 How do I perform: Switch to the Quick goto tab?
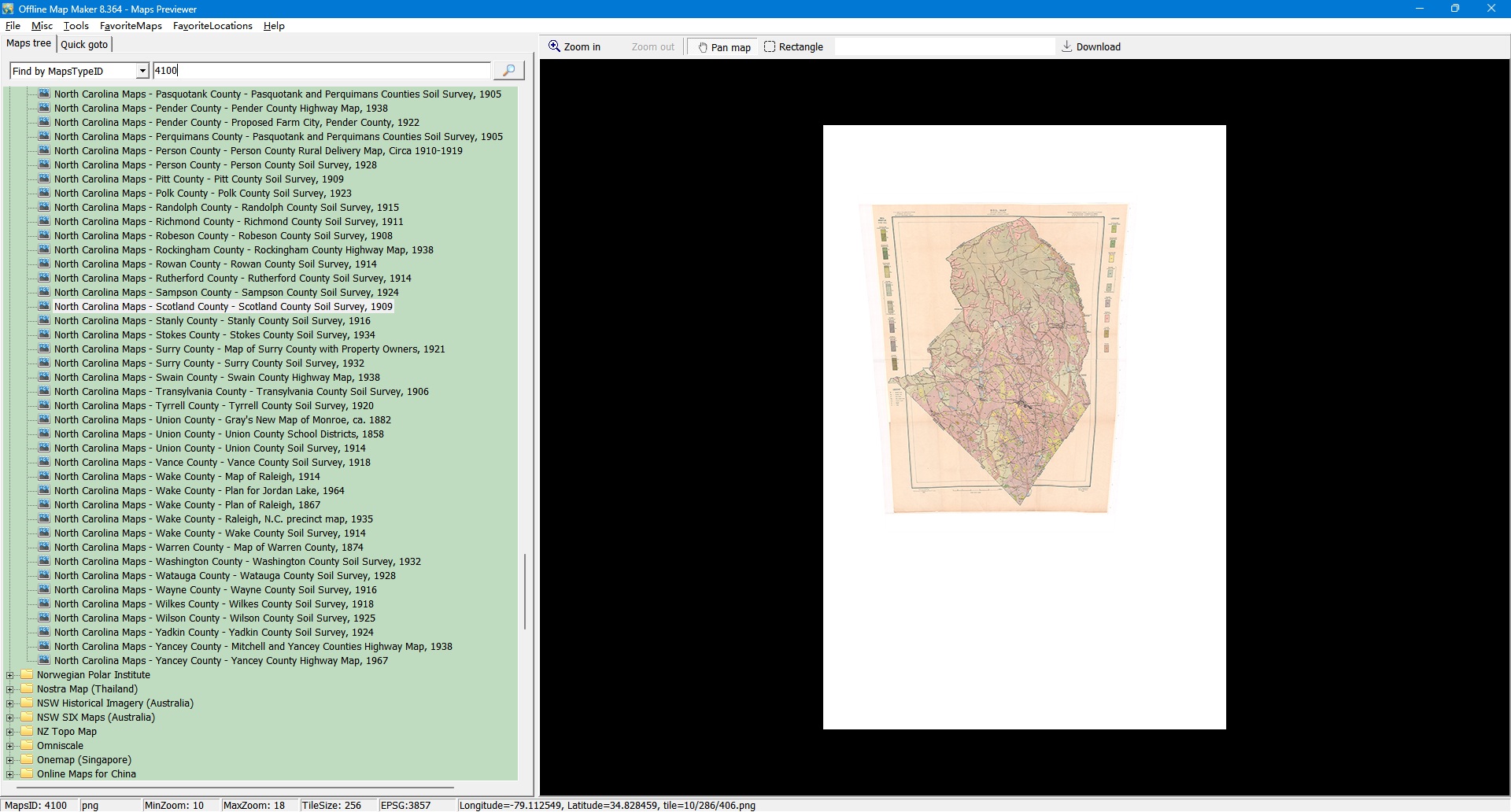(84, 45)
